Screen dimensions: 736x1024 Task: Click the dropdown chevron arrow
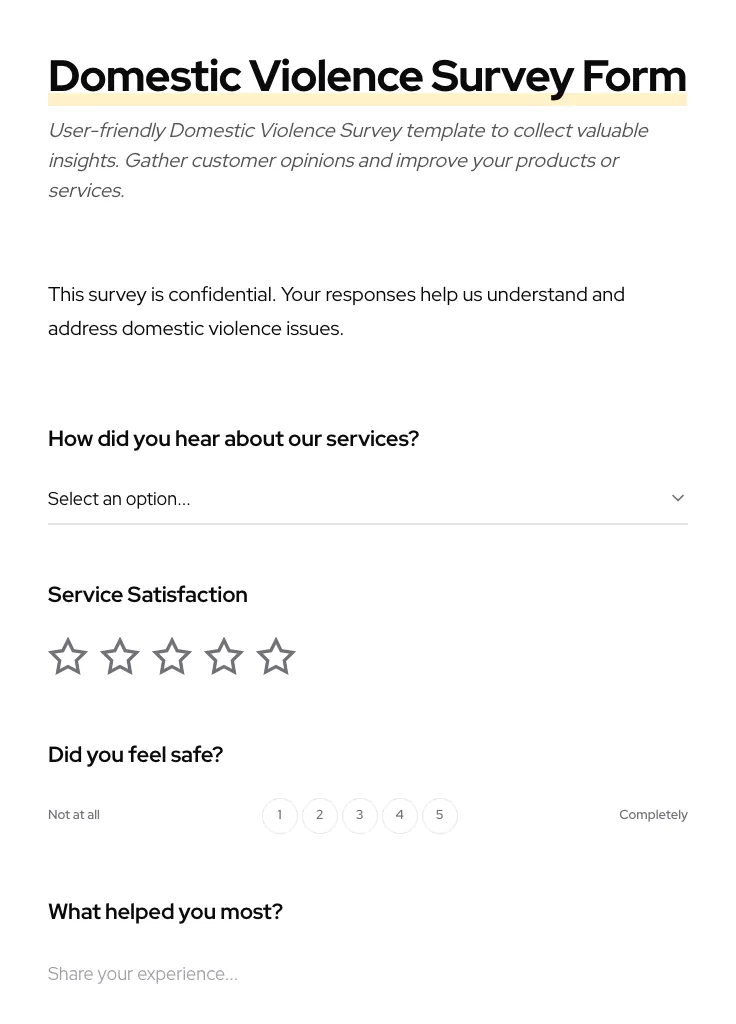tap(678, 498)
